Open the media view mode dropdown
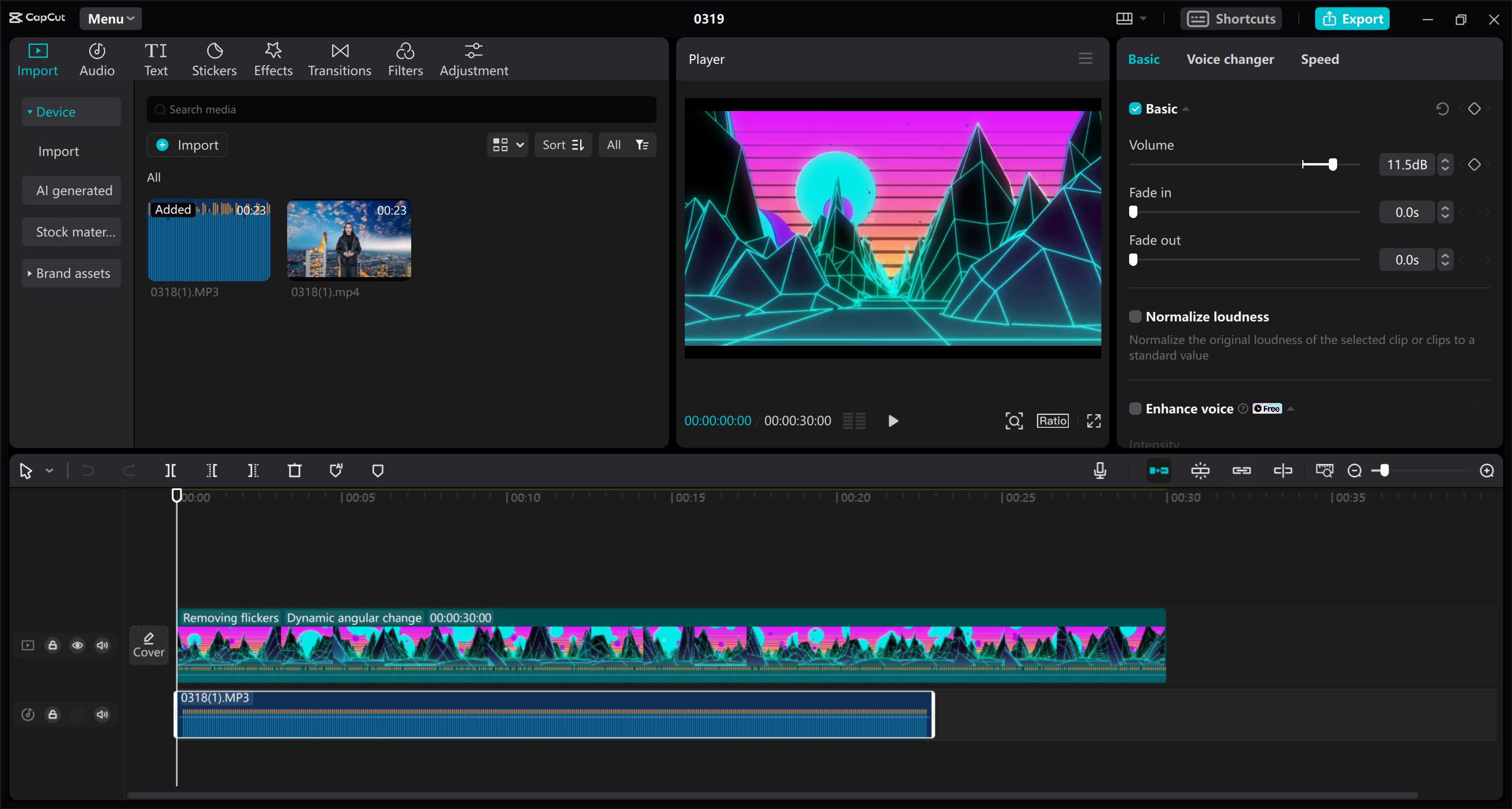Image resolution: width=1512 pixels, height=809 pixels. (508, 145)
